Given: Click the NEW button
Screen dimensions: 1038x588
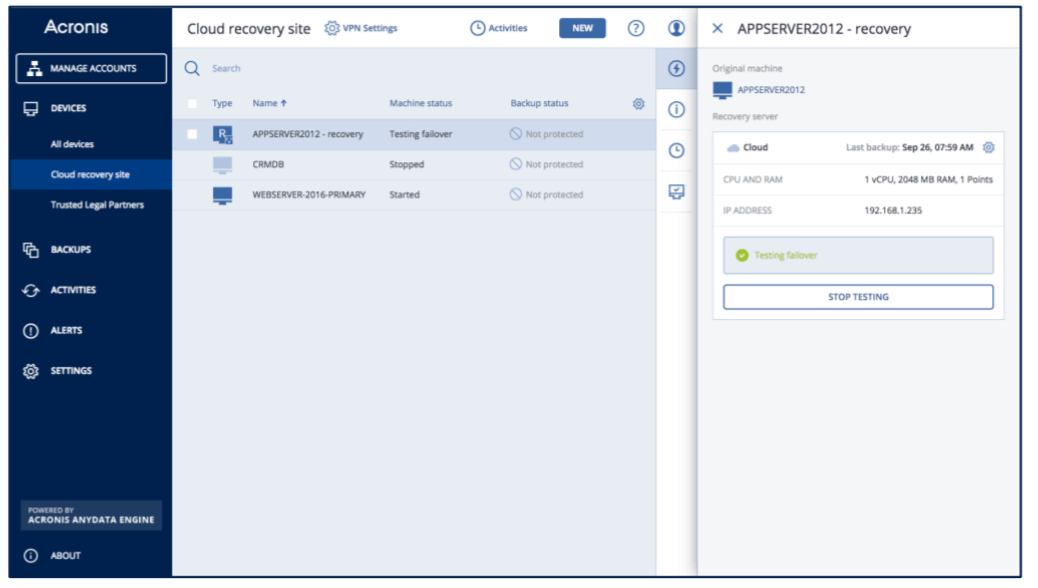Looking at the screenshot, I should tap(582, 28).
